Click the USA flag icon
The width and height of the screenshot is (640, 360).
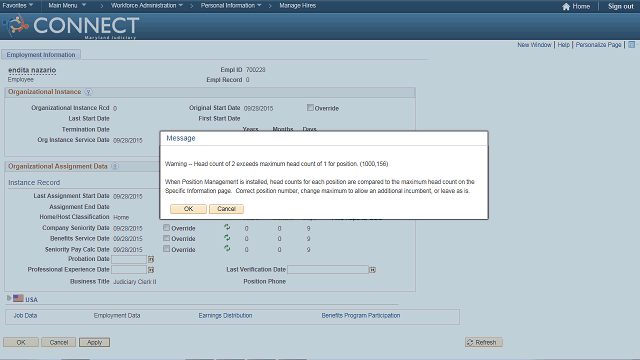pos(18,298)
